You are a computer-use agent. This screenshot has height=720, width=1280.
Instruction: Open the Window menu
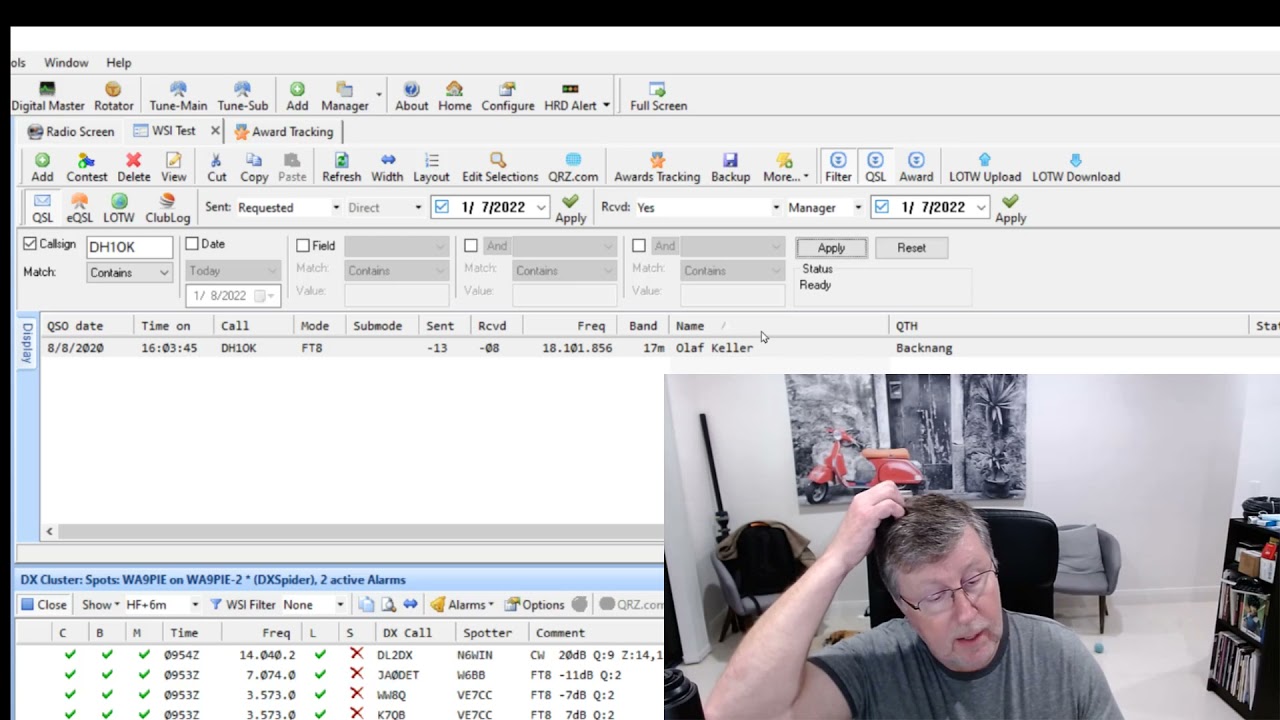coord(66,63)
